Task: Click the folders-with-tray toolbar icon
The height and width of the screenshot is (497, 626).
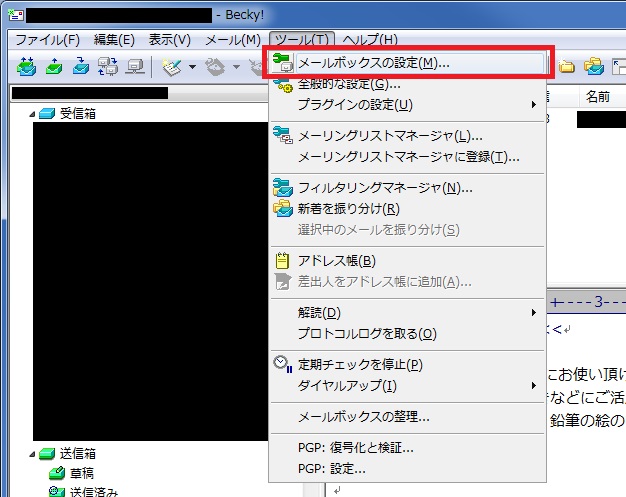Action: (594, 66)
